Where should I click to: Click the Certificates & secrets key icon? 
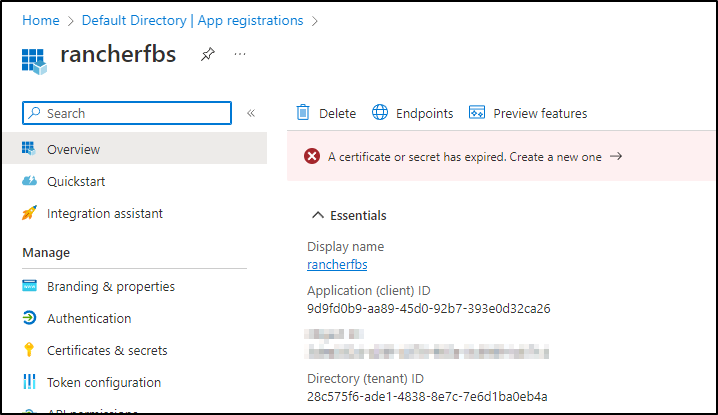29,349
